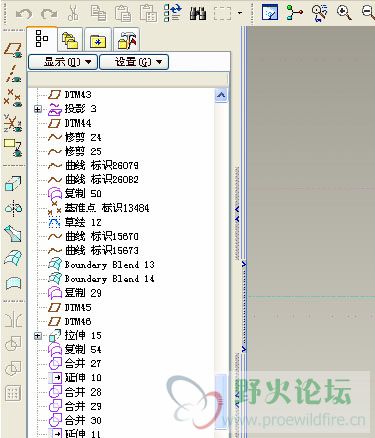
Task: Select the Revolve tool icon
Action: [x=13, y=209]
